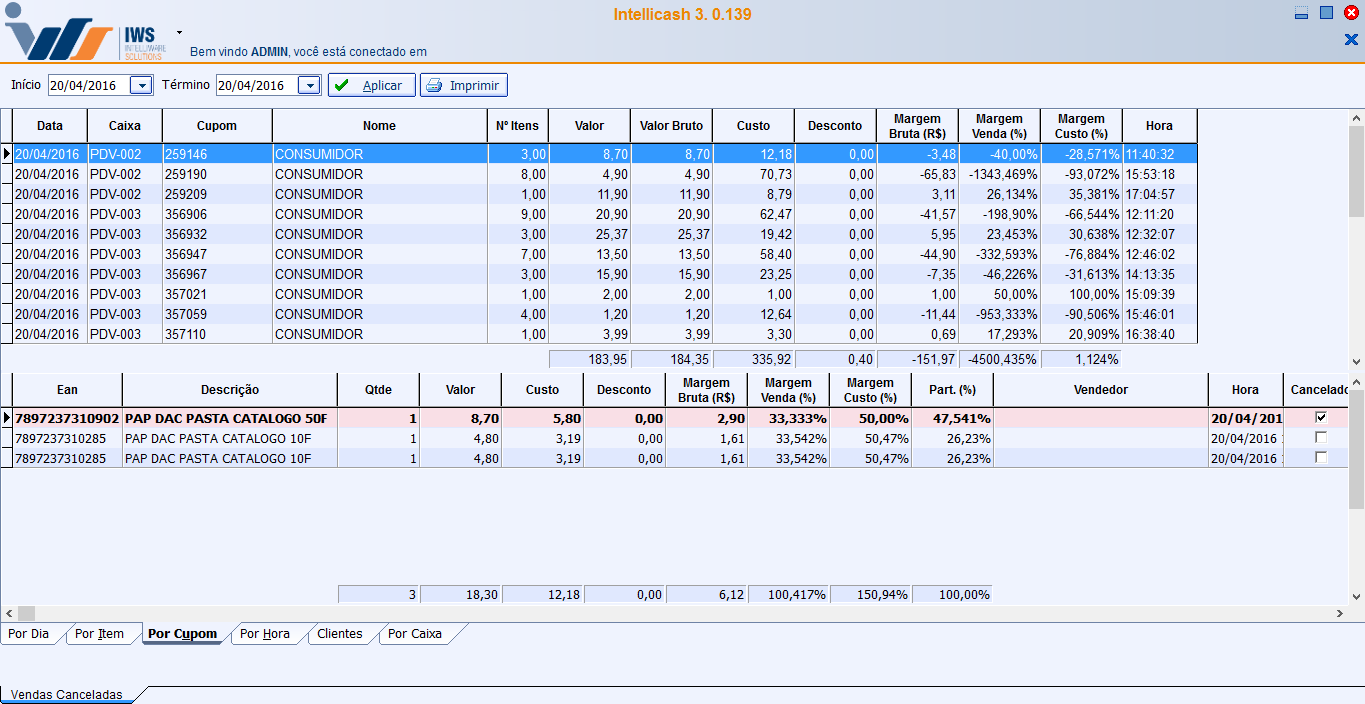
Task: Select the Por Cupom tab
Action: click(x=182, y=634)
